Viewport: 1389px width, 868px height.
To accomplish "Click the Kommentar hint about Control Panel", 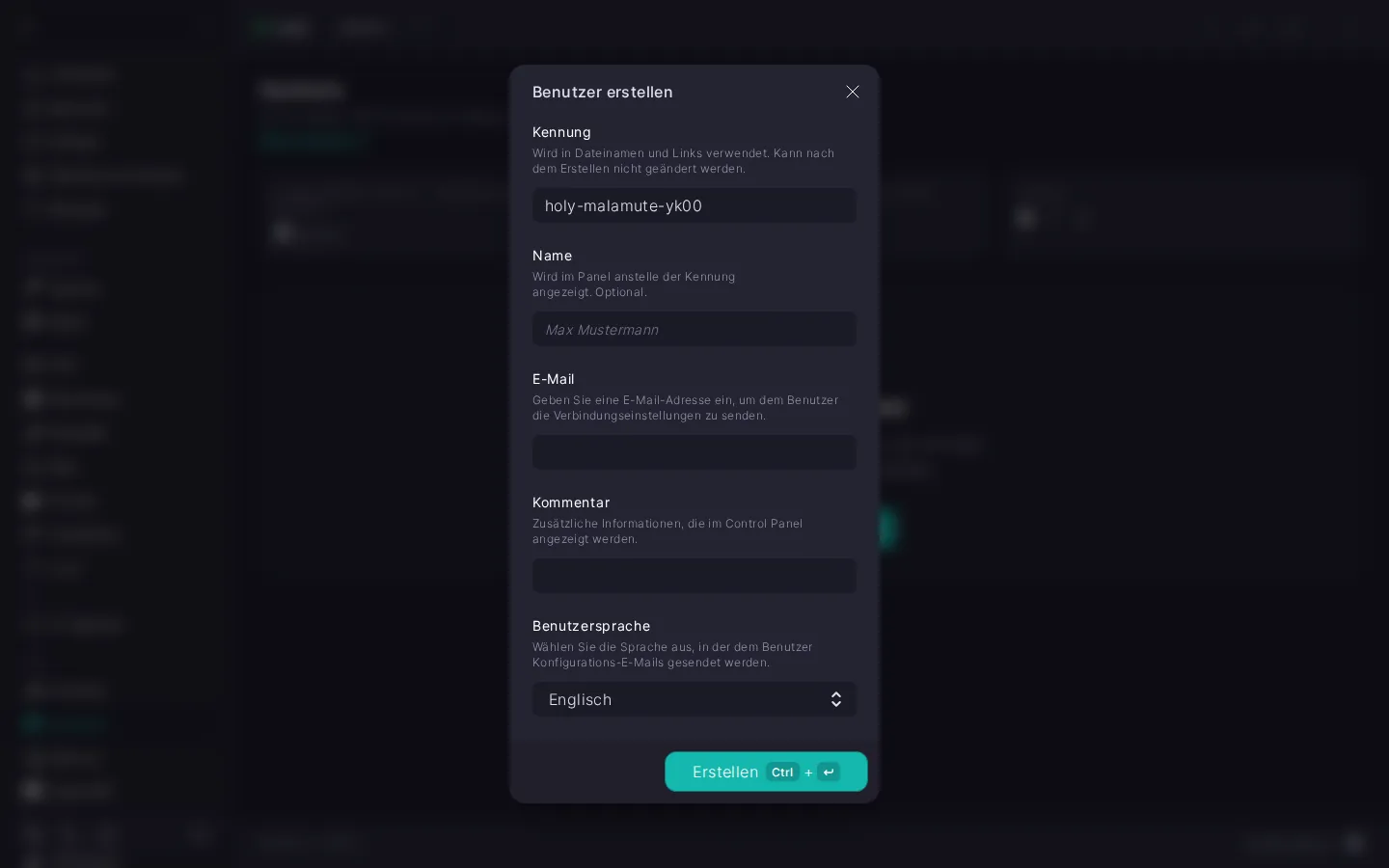I will click(667, 531).
